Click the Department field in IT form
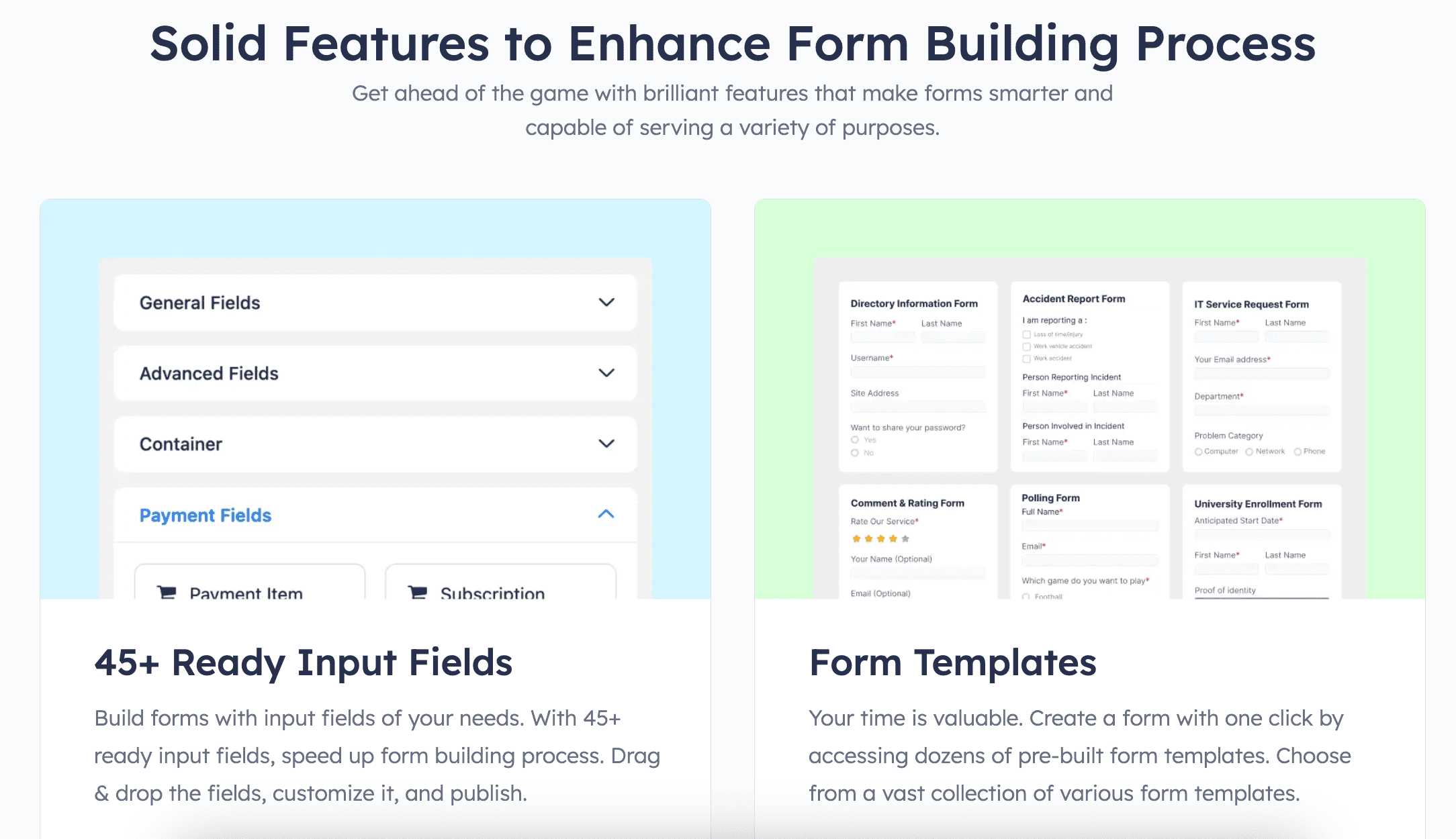1456x839 pixels. click(x=1262, y=410)
